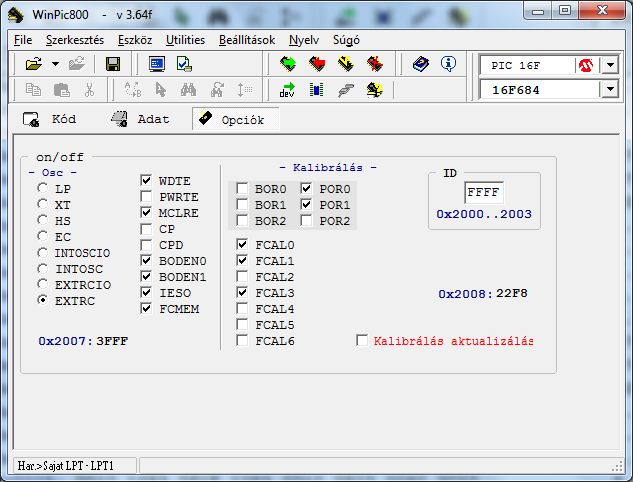633x482 pixels.
Task: Enable Kalibrálás aktualizálás checkbox
Action: (362, 340)
